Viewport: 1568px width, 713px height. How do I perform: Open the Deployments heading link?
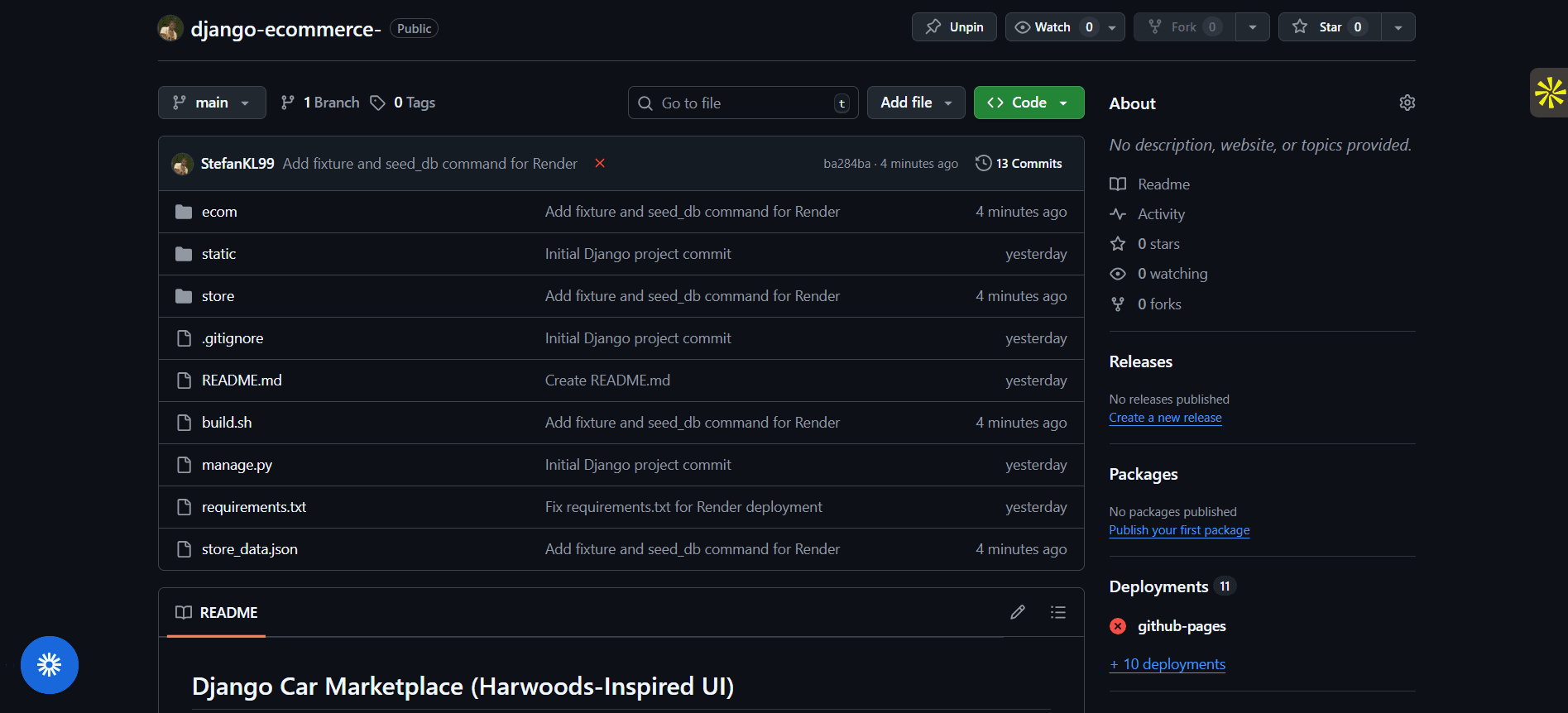pos(1158,586)
